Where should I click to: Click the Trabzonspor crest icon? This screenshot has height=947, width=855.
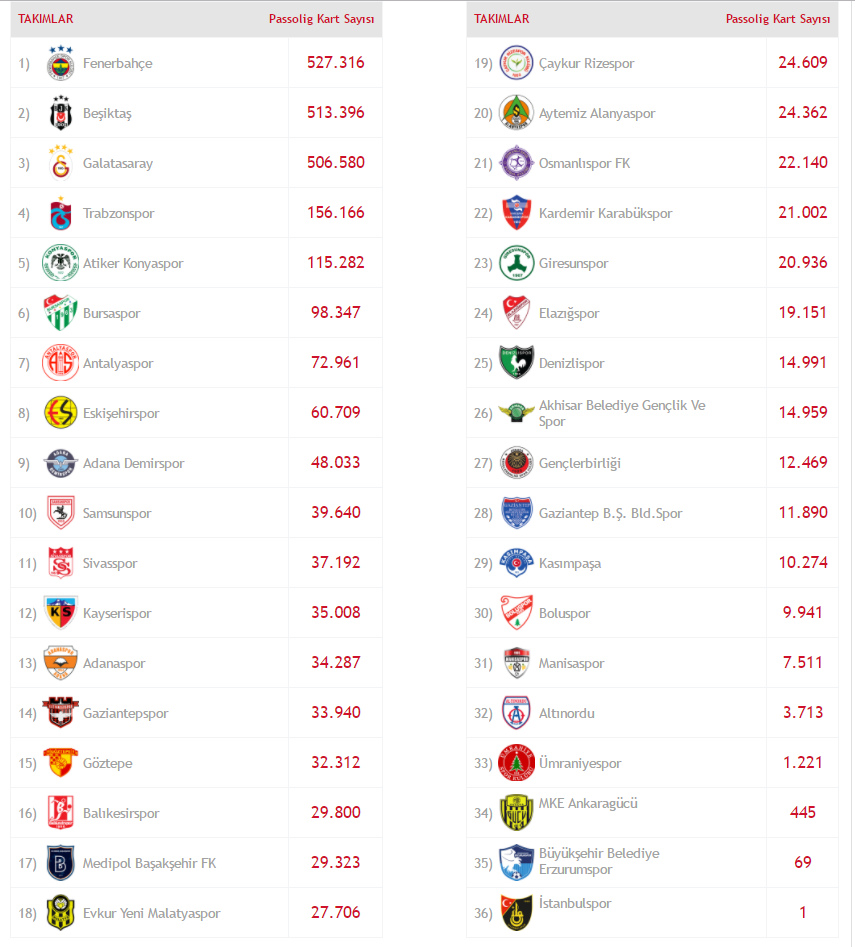click(x=60, y=213)
